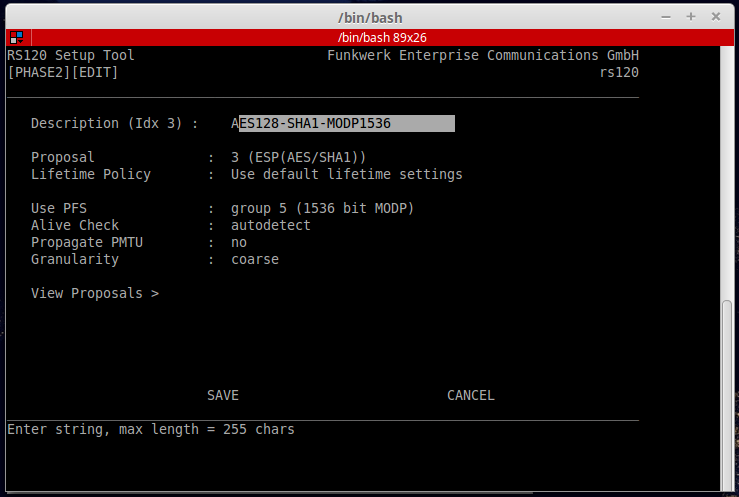Open the View Proposals submenu
Viewport: 739px width, 497px height.
(x=95, y=294)
